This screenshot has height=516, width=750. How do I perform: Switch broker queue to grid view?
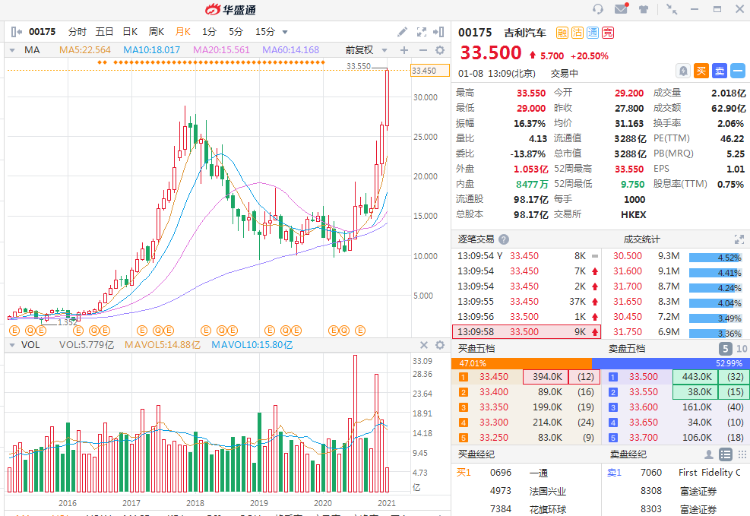(742, 454)
